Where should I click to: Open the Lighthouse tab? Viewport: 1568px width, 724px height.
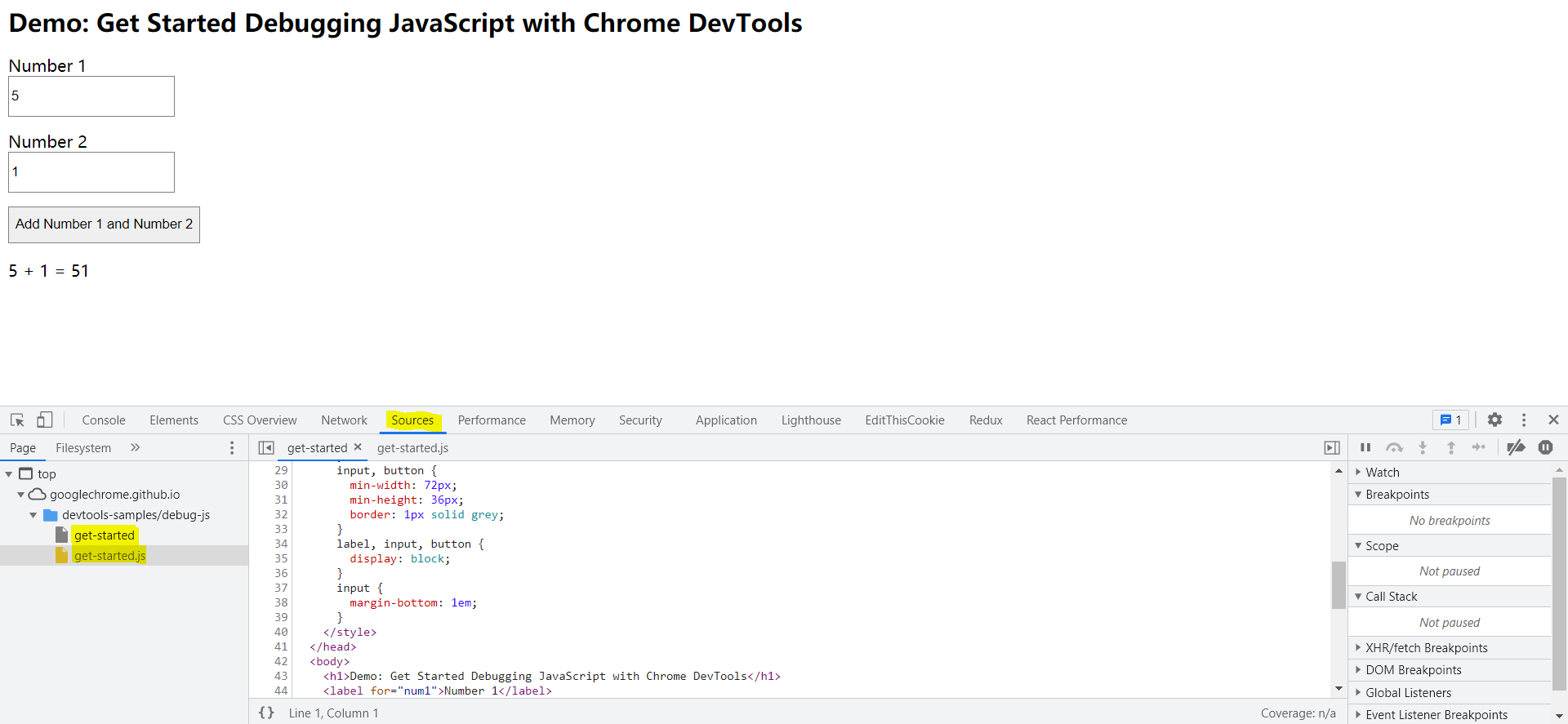tap(811, 420)
